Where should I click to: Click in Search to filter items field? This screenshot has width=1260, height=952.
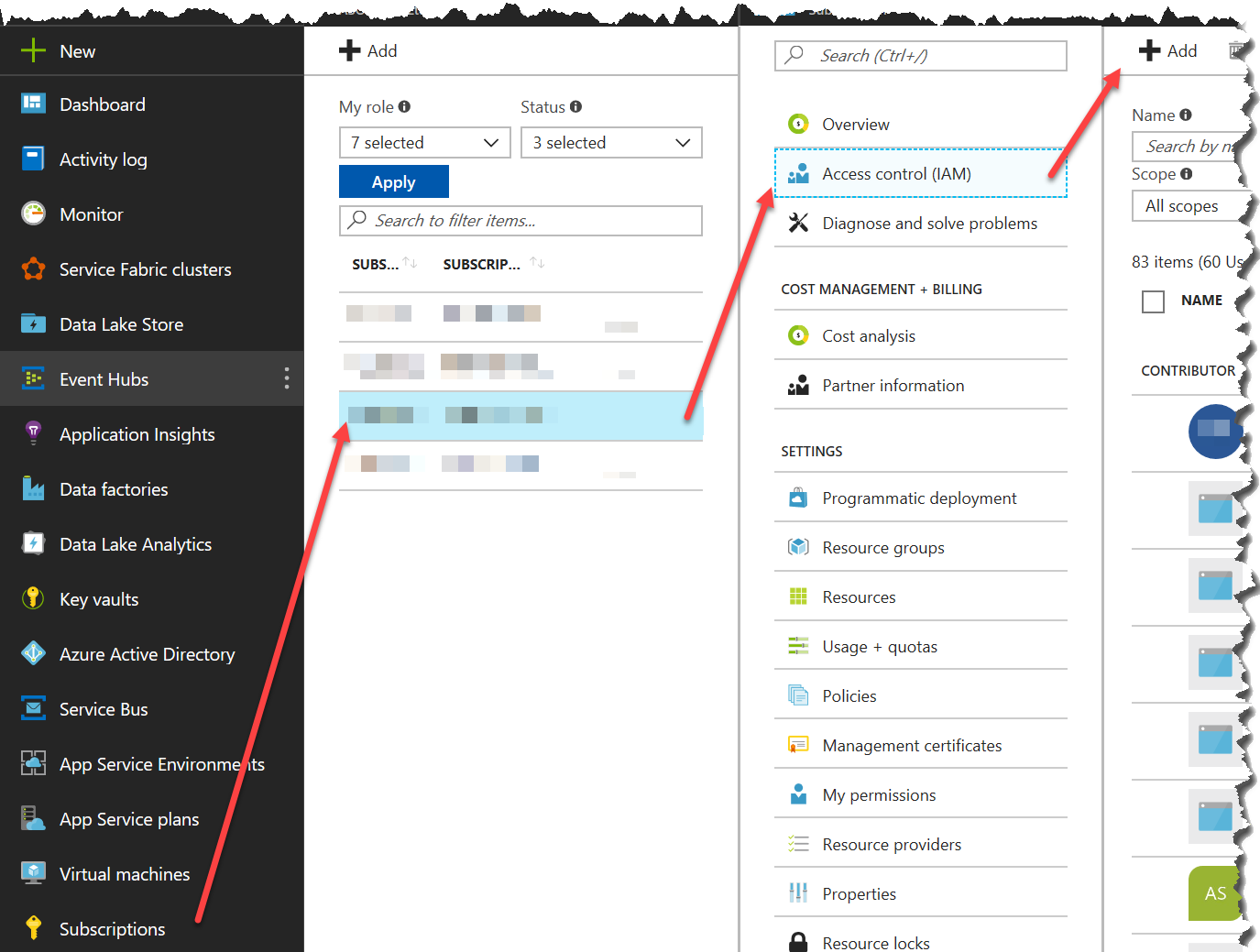click(520, 221)
